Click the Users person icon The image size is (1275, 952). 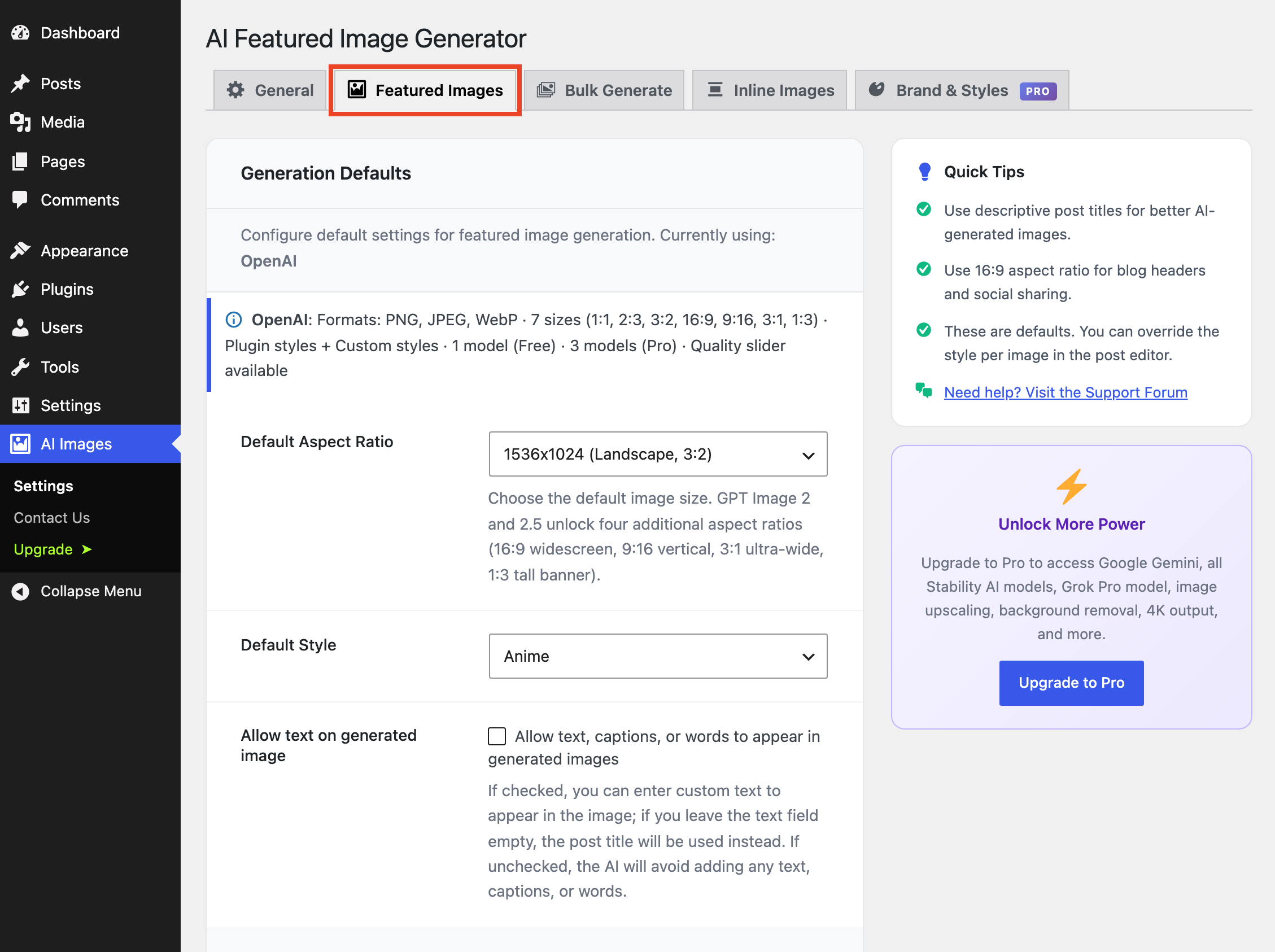(x=20, y=328)
